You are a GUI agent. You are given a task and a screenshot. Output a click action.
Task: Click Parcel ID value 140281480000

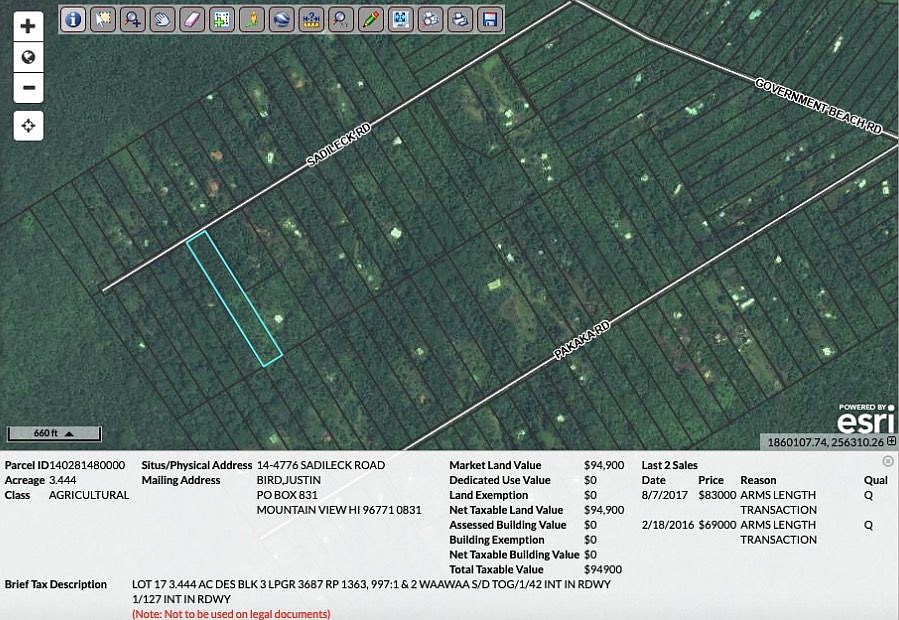point(87,465)
